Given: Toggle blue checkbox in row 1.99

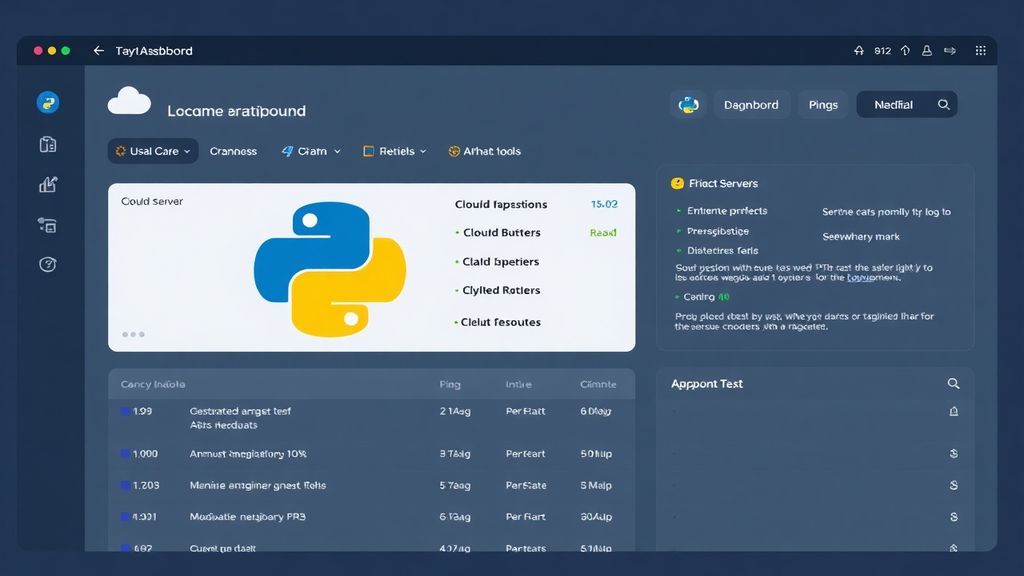Looking at the screenshot, I should [x=125, y=411].
